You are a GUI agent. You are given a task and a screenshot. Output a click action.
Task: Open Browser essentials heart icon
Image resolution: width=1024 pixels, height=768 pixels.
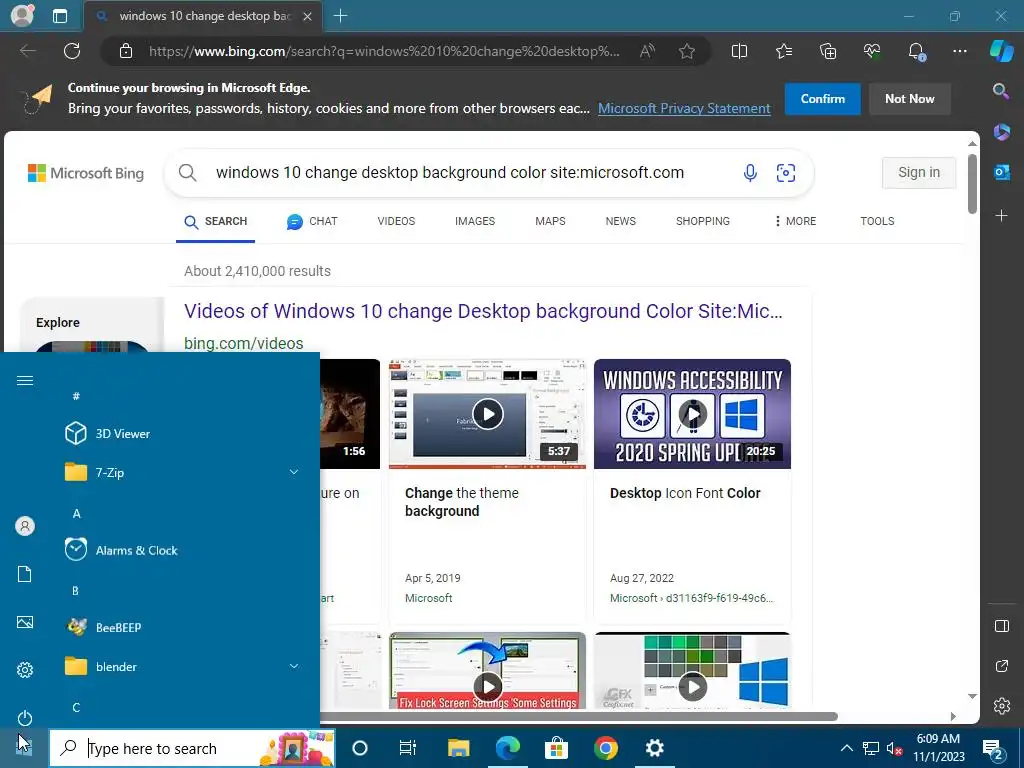tap(871, 51)
